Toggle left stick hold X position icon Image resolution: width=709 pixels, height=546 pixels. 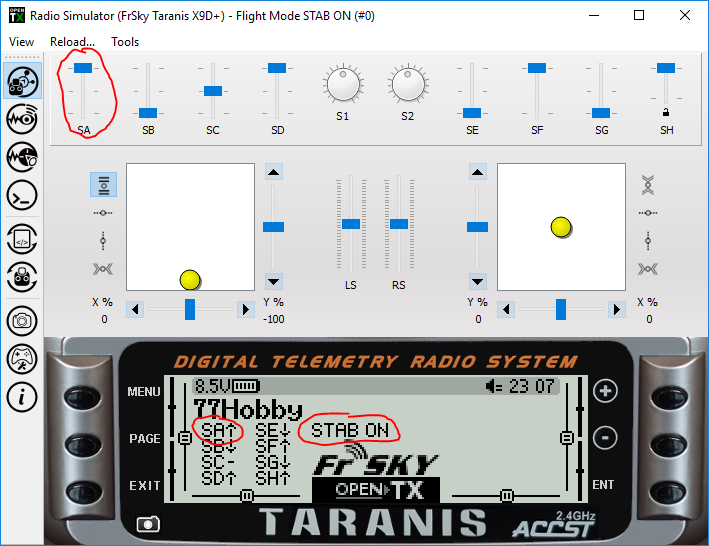click(103, 212)
